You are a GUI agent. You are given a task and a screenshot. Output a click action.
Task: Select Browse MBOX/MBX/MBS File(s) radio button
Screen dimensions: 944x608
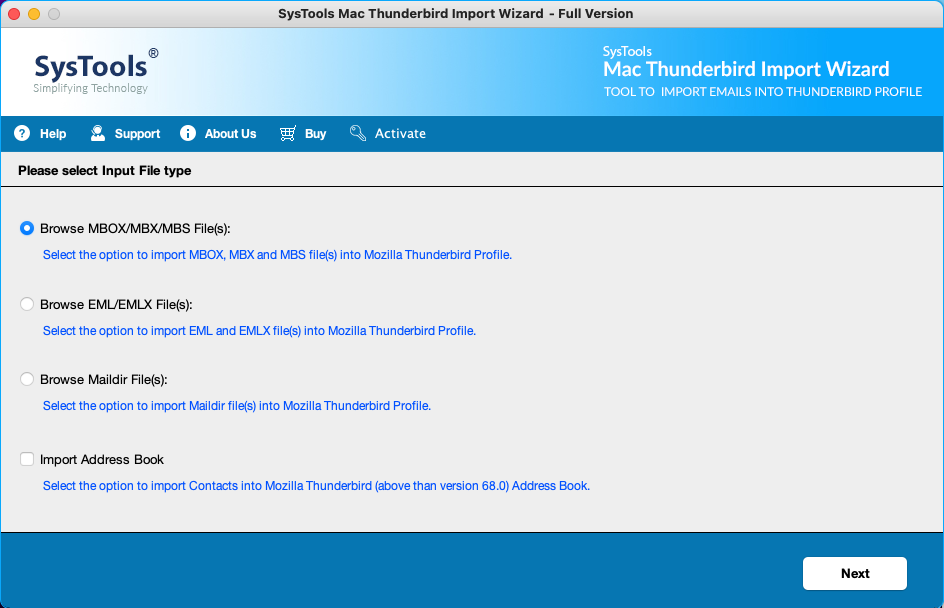(x=26, y=228)
